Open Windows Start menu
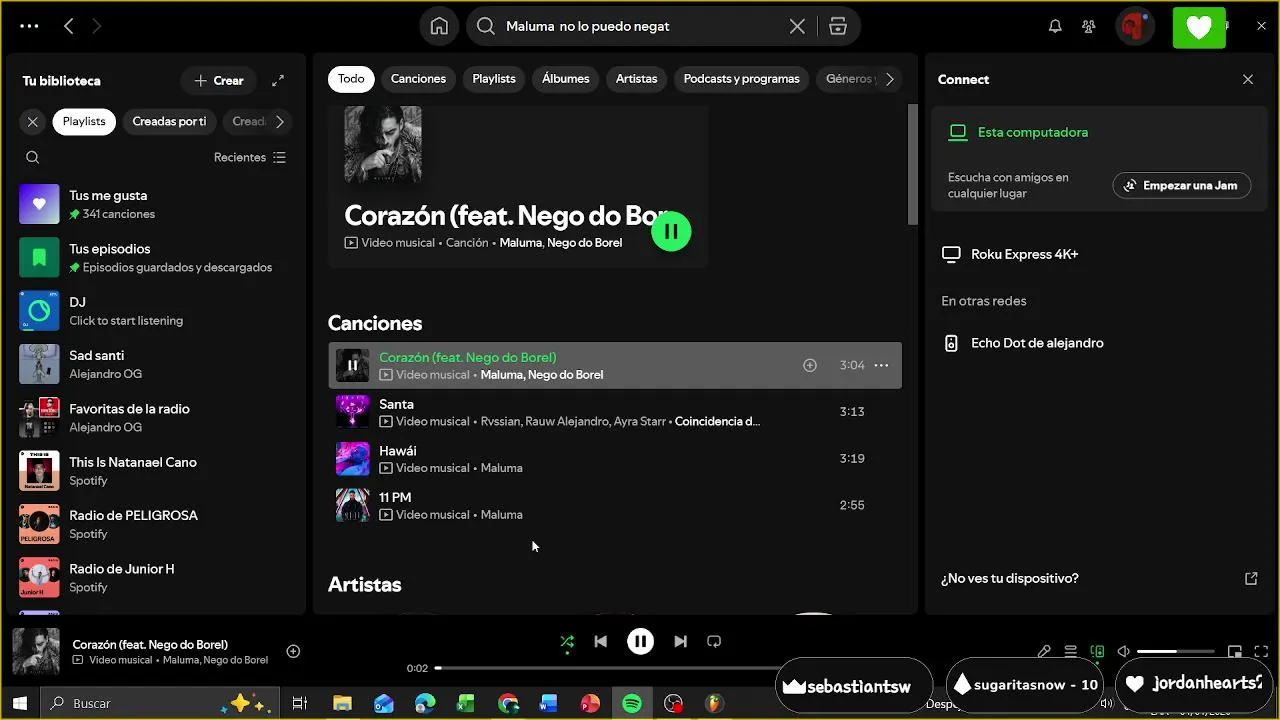1280x720 pixels. pyautogui.click(x=19, y=703)
